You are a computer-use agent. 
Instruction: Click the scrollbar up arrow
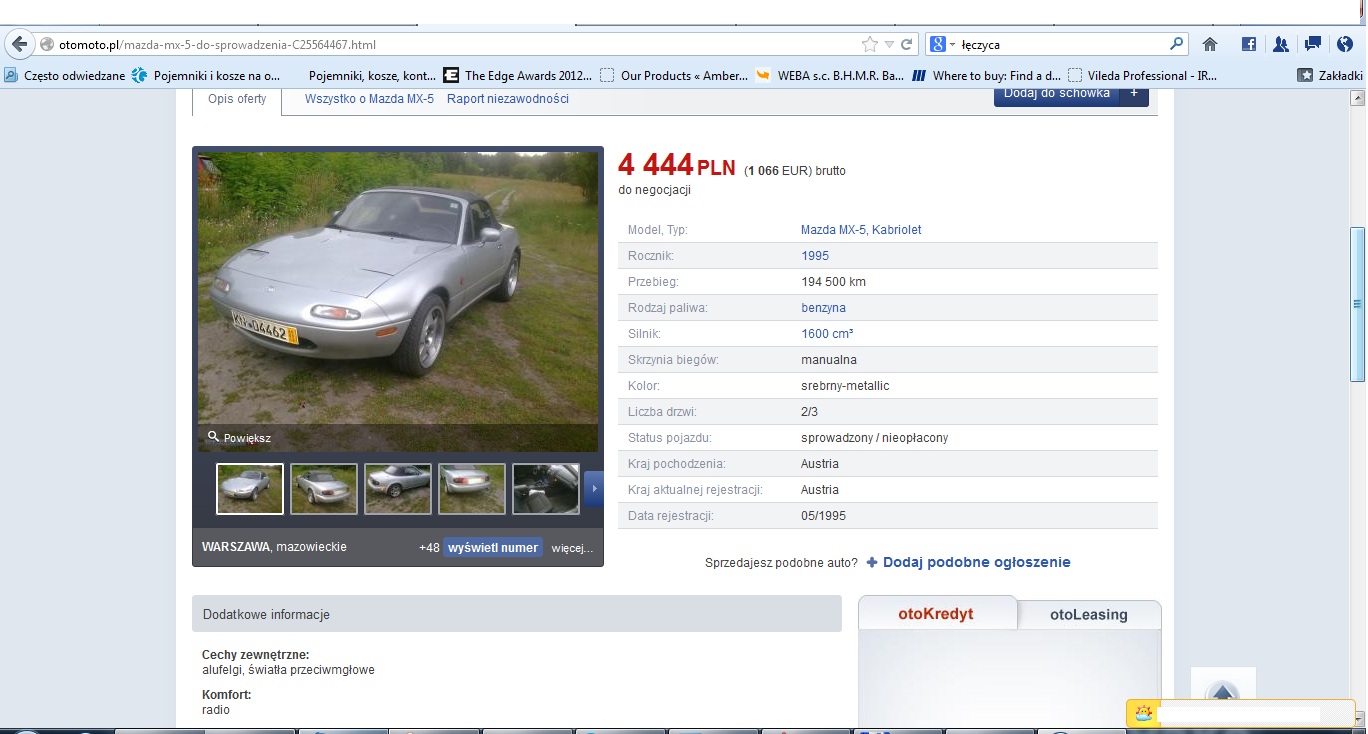tap(1357, 98)
